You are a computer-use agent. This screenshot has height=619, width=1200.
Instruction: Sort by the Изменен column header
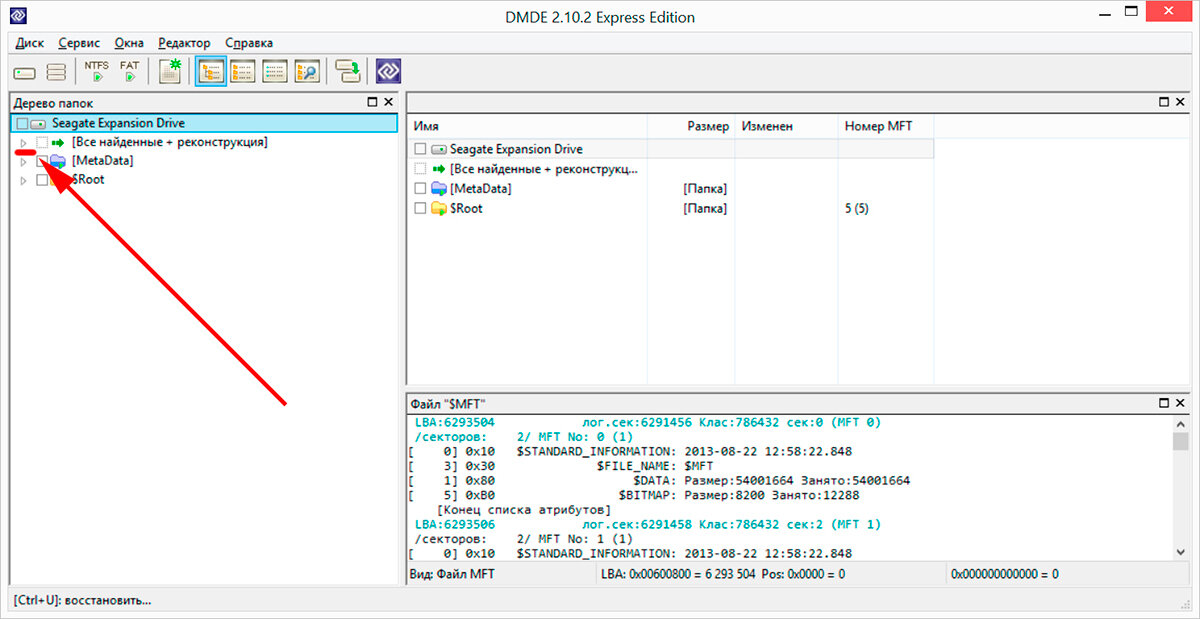(x=786, y=127)
